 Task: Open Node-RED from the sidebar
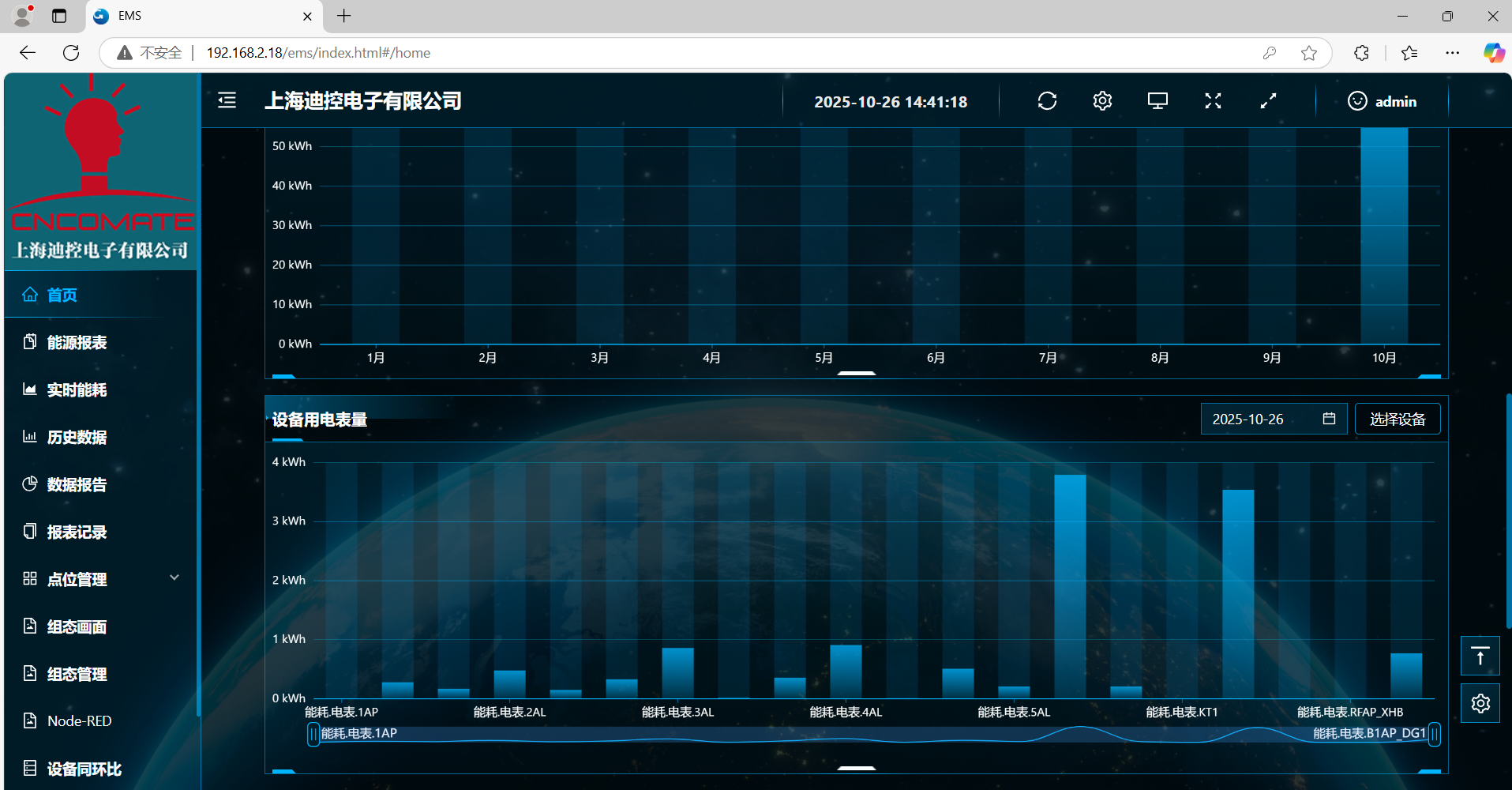(79, 720)
